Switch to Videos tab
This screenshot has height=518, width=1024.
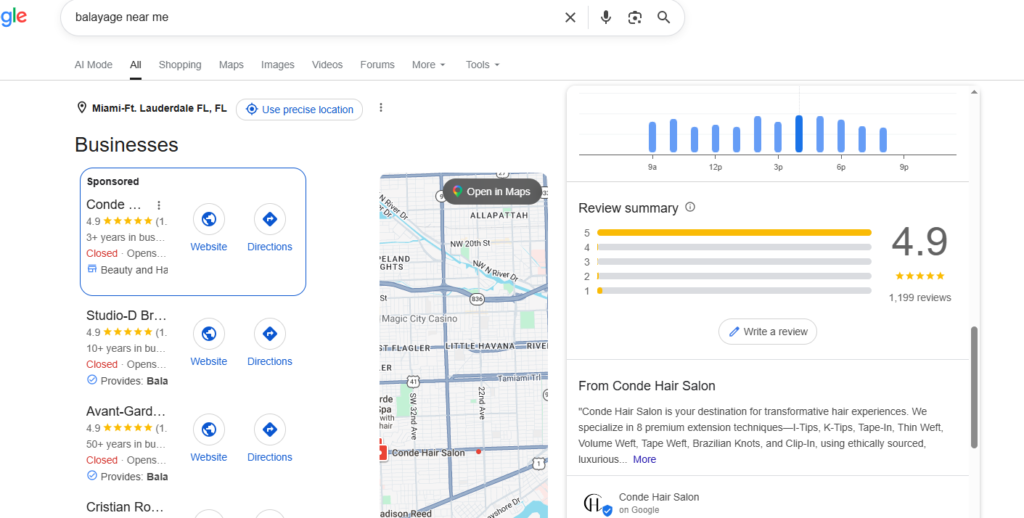[327, 65]
